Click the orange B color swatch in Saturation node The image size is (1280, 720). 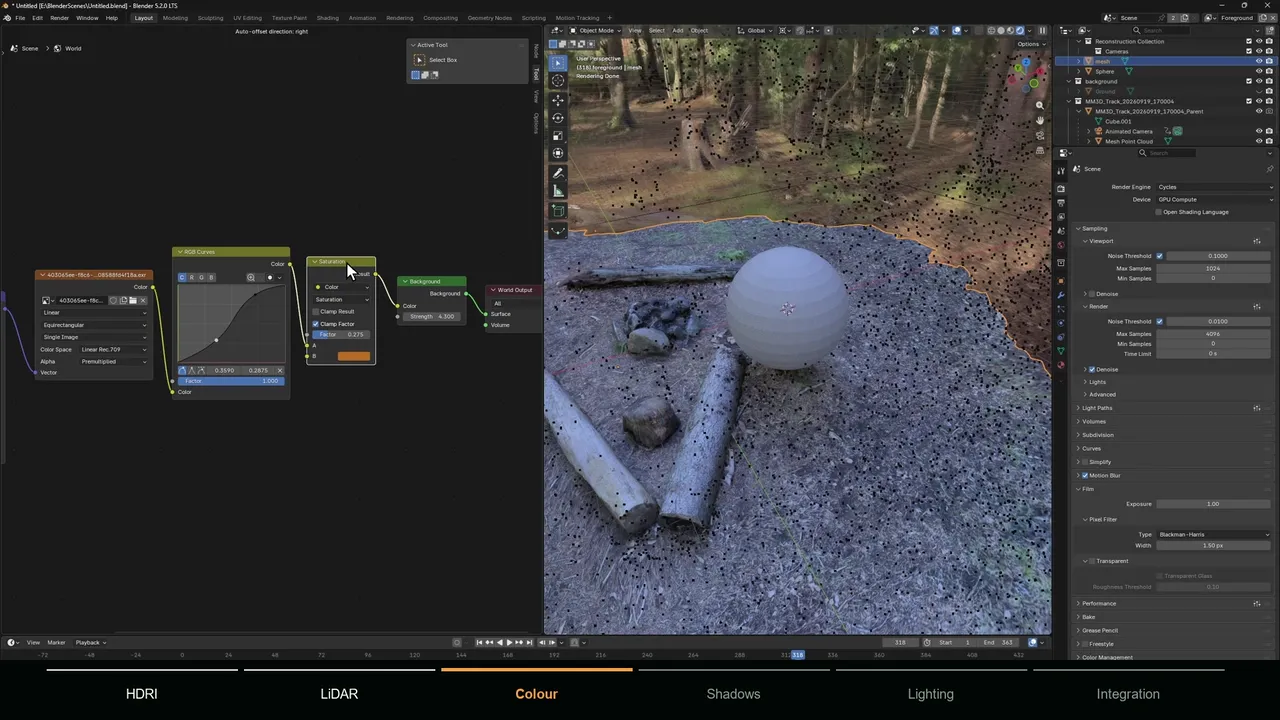tap(353, 356)
